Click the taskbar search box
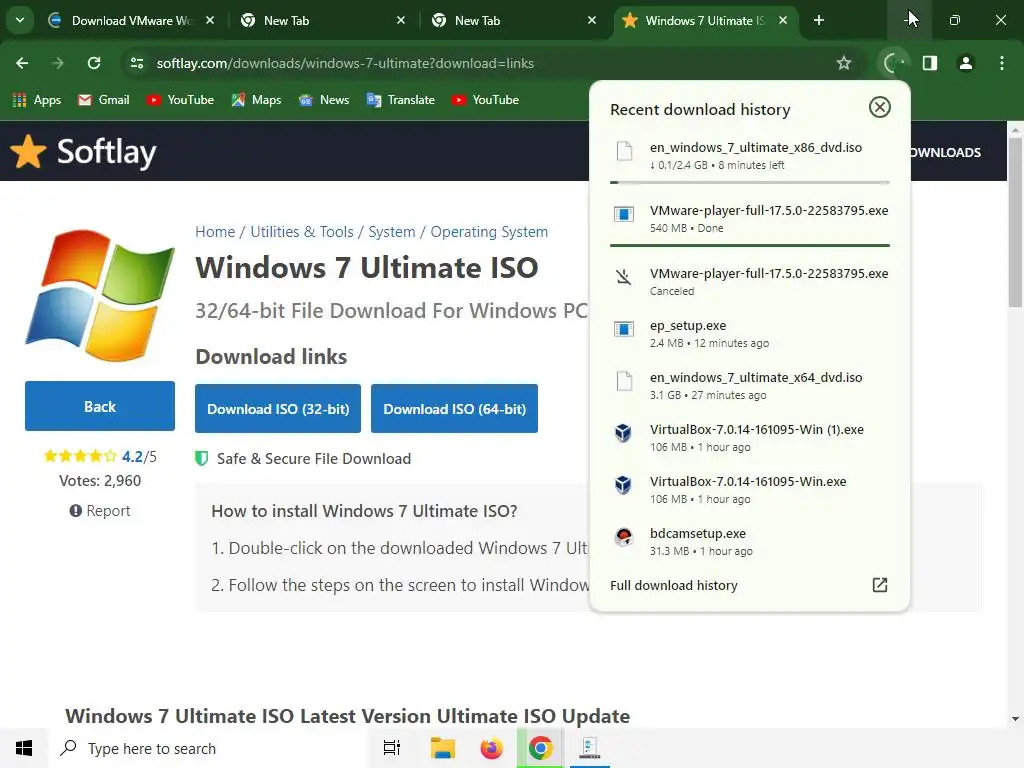 [209, 748]
